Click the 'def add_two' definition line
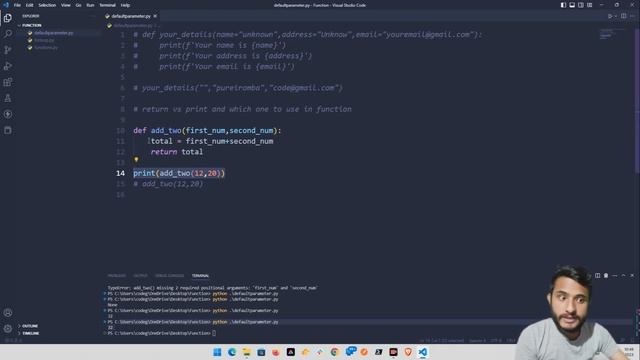This screenshot has height=360, width=640. click(207, 131)
